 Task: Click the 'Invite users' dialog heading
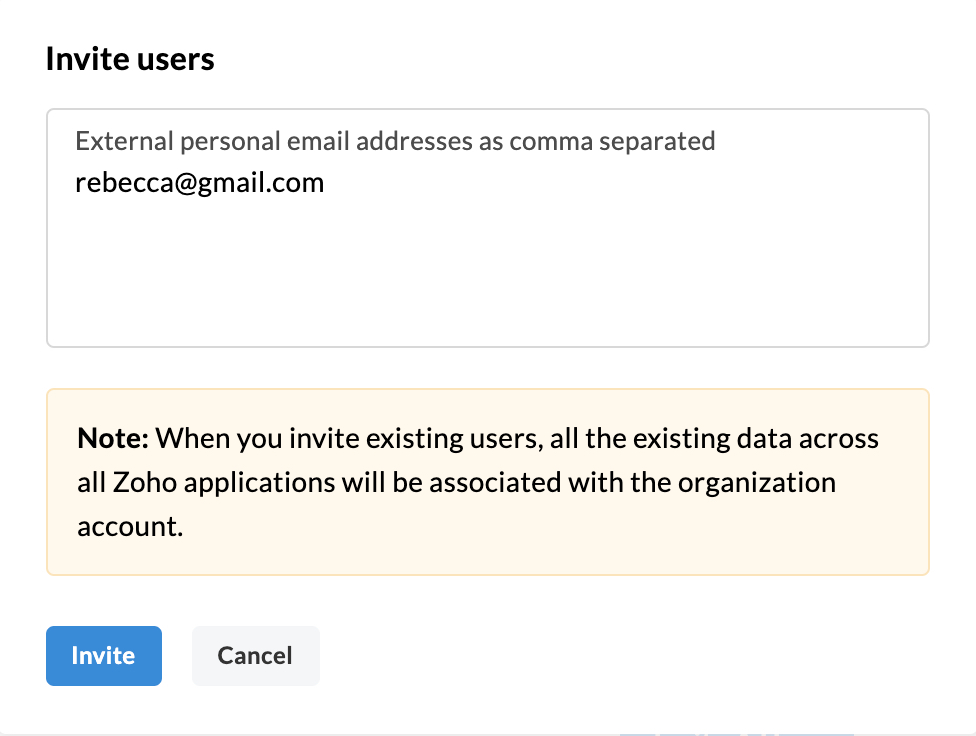pos(130,59)
